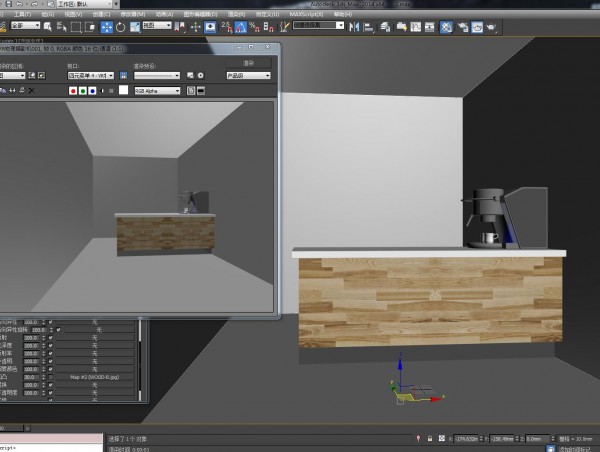Click the Align tool icon
600x452 pixels.
(x=368, y=27)
